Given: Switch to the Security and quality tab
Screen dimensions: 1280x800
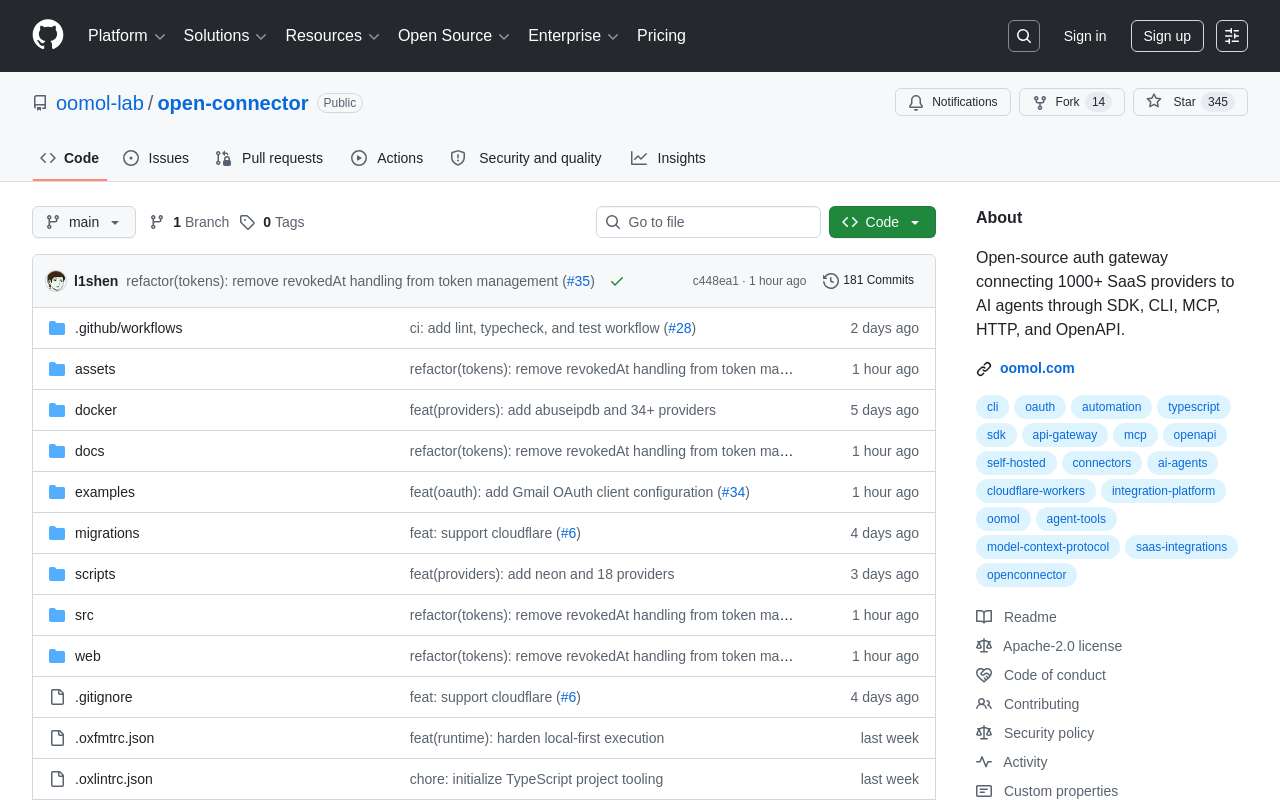Looking at the screenshot, I should [526, 158].
